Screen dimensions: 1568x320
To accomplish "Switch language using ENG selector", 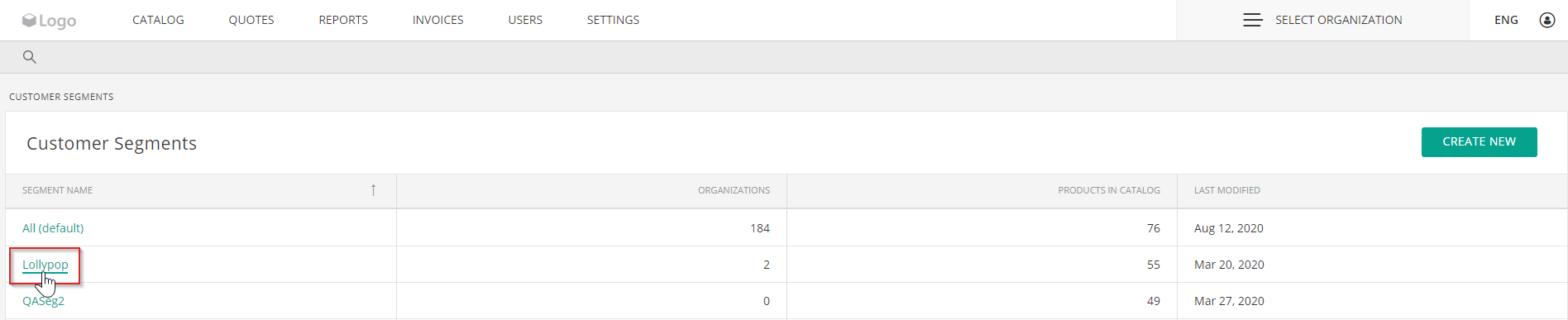I will coord(1506,20).
